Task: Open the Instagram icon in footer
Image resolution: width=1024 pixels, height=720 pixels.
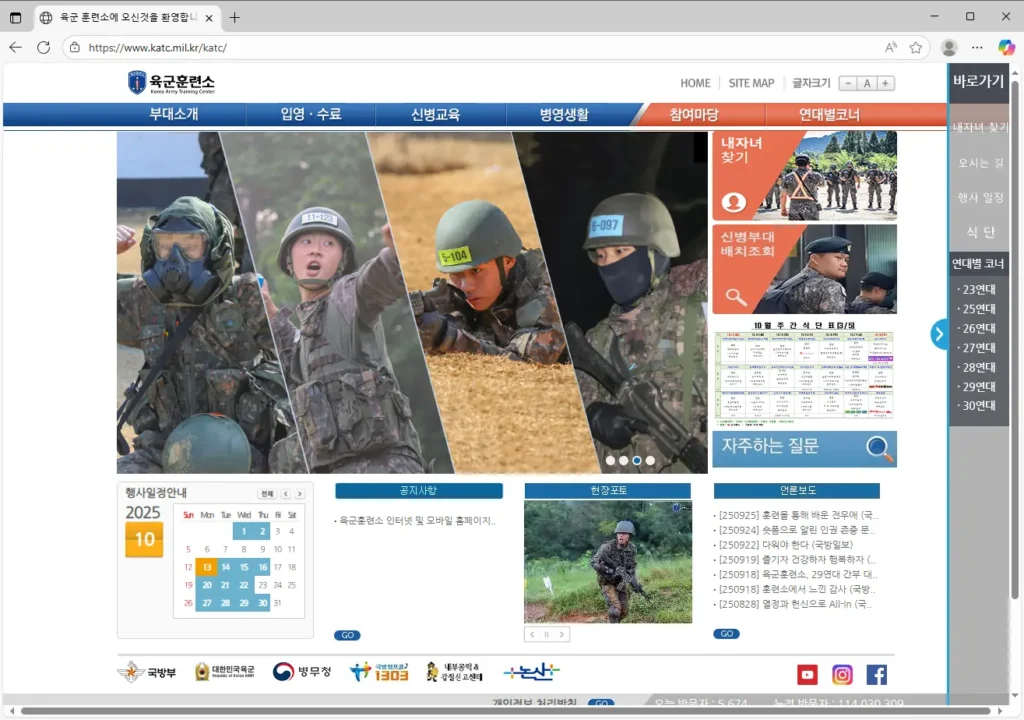Action: pyautogui.click(x=842, y=675)
